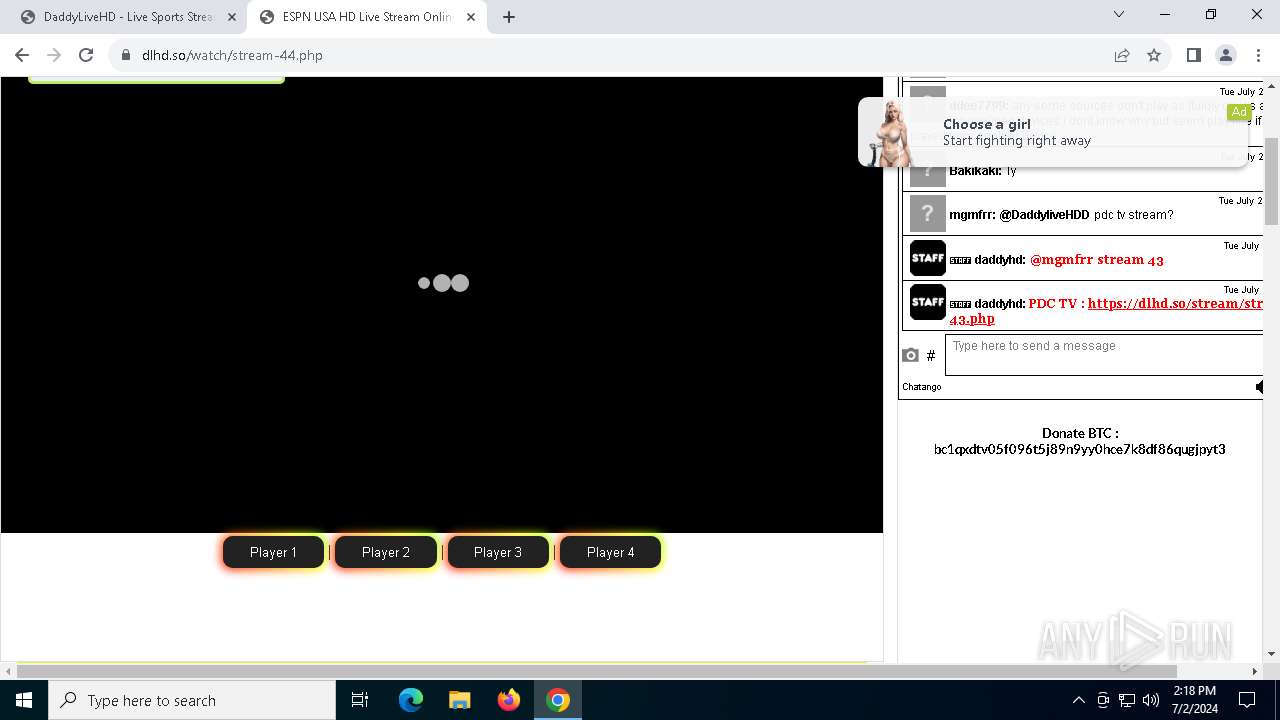The height and width of the screenshot is (720, 1280).
Task: Click the Chrome taskbar icon
Action: [558, 700]
